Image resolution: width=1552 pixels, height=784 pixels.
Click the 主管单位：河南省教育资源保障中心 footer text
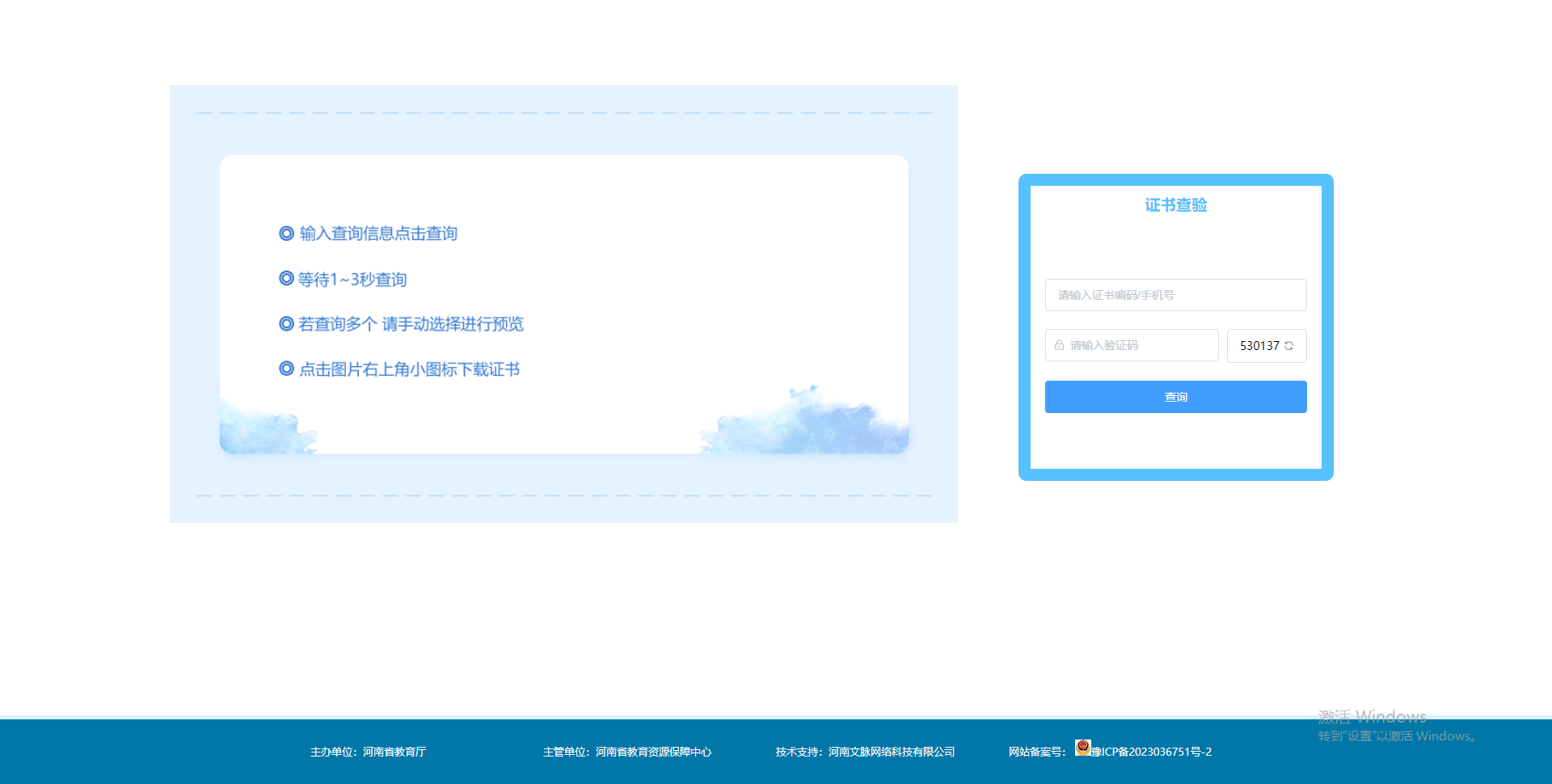coord(626,752)
